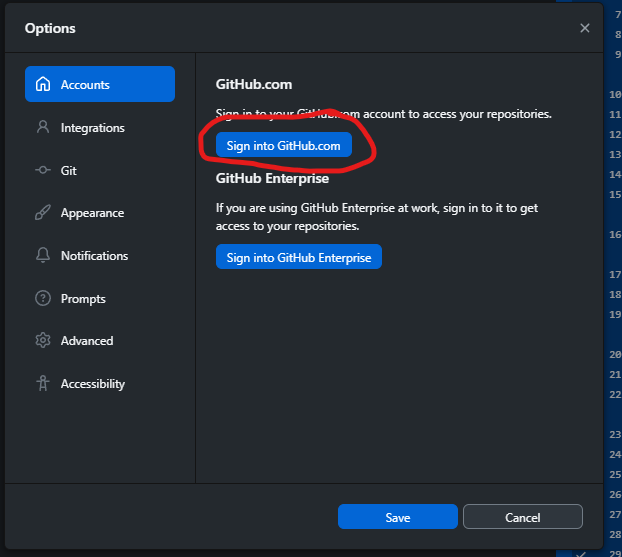This screenshot has width=622, height=557.
Task: Click the Accounts home icon
Action: tap(43, 84)
